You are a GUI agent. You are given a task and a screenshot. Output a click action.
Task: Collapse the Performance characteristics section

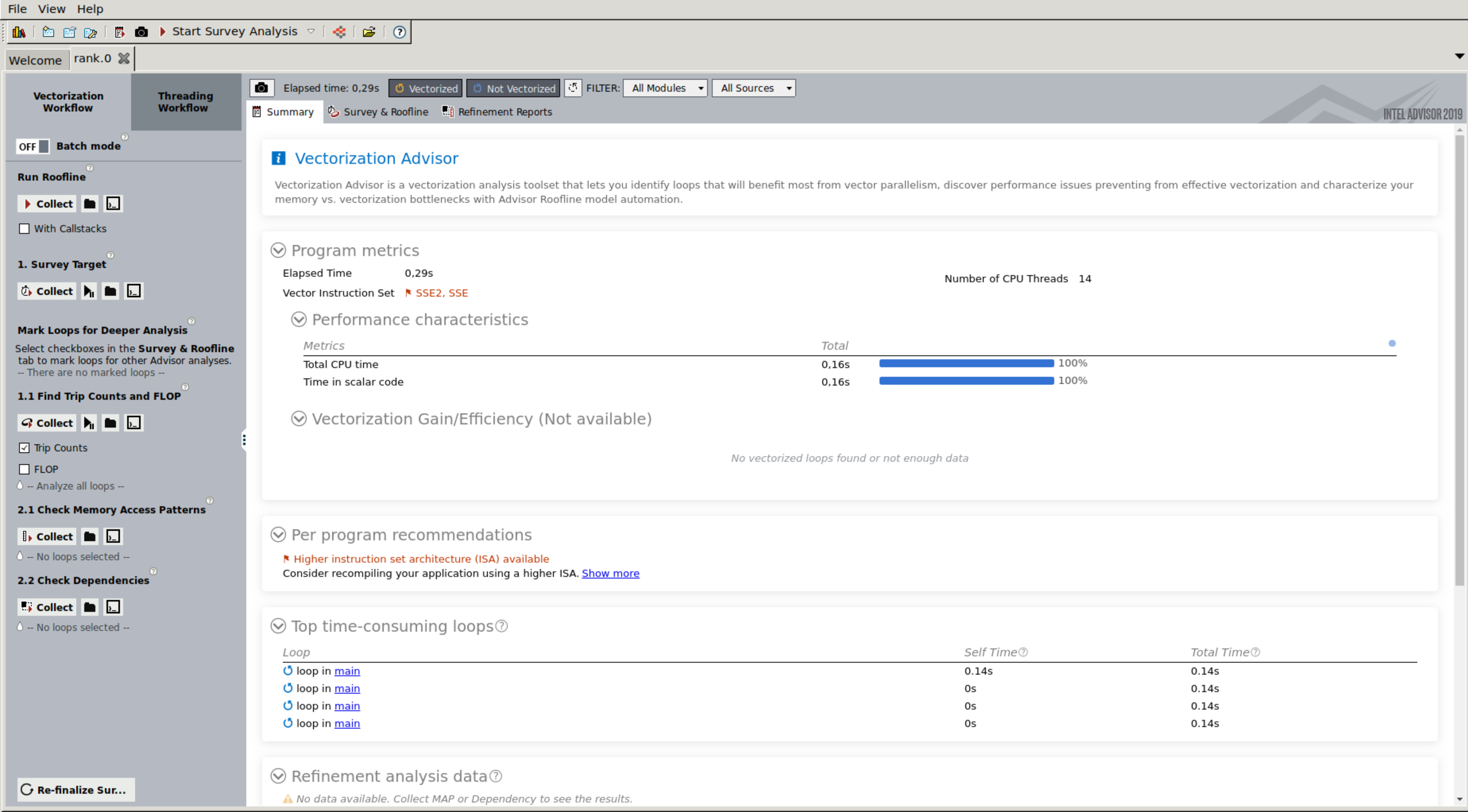(299, 319)
